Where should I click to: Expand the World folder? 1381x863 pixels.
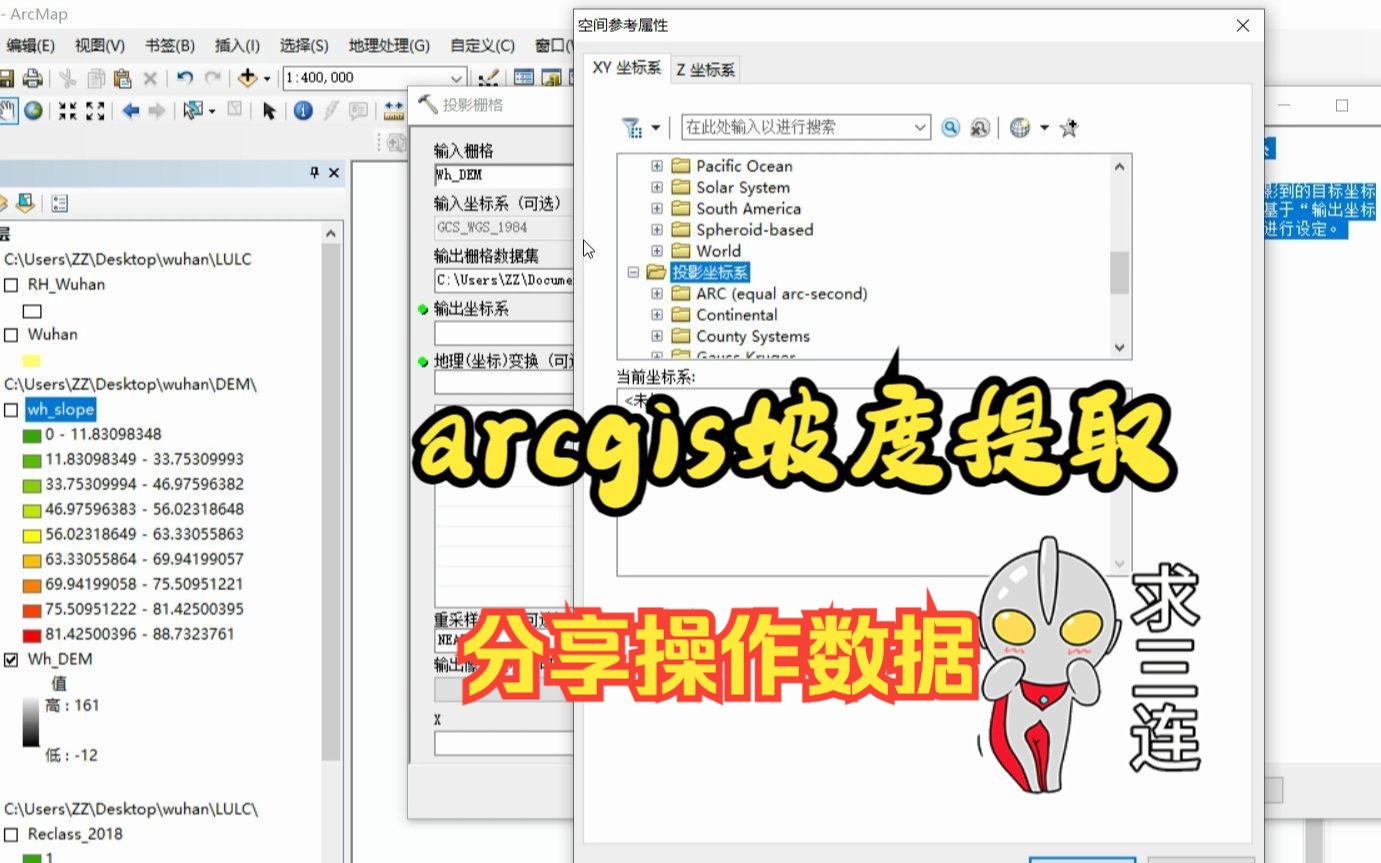click(657, 251)
